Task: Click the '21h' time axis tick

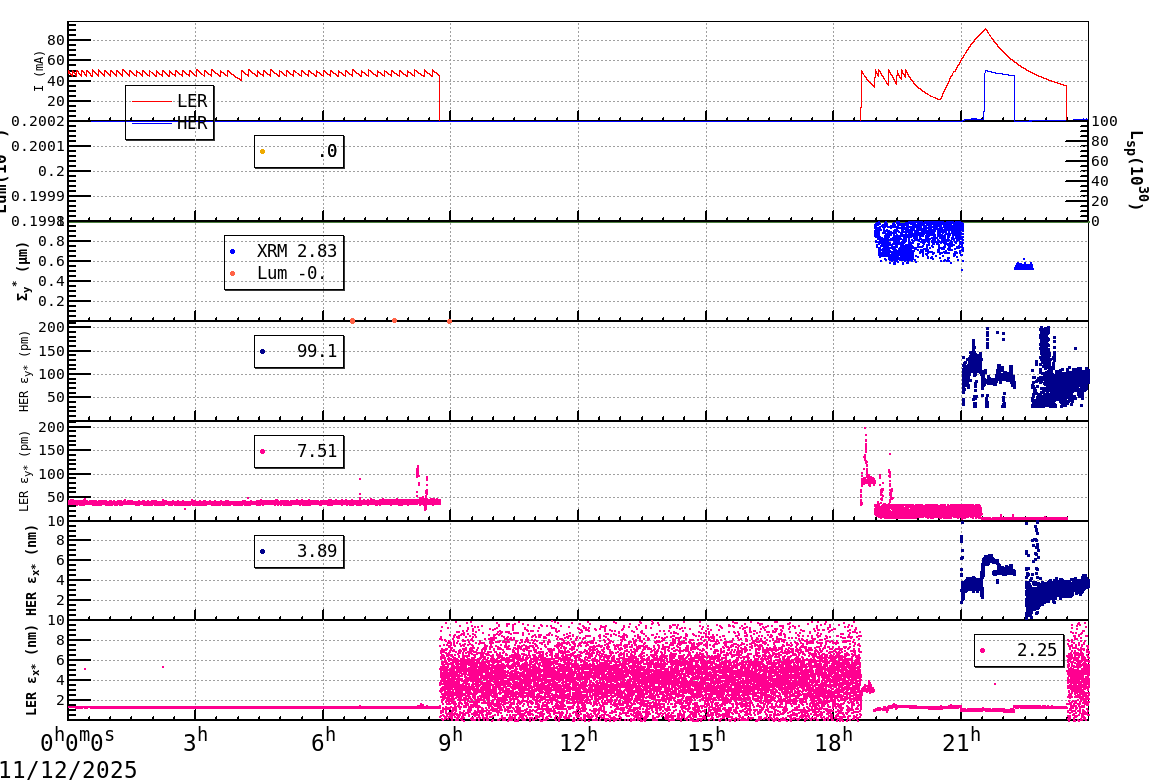Action: [x=962, y=741]
